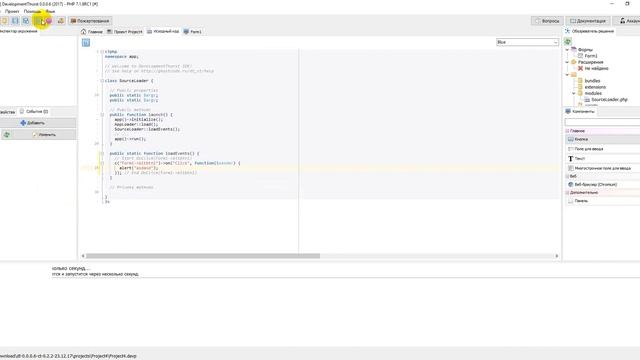Select the Обозреватель решения tab

[x=589, y=31]
